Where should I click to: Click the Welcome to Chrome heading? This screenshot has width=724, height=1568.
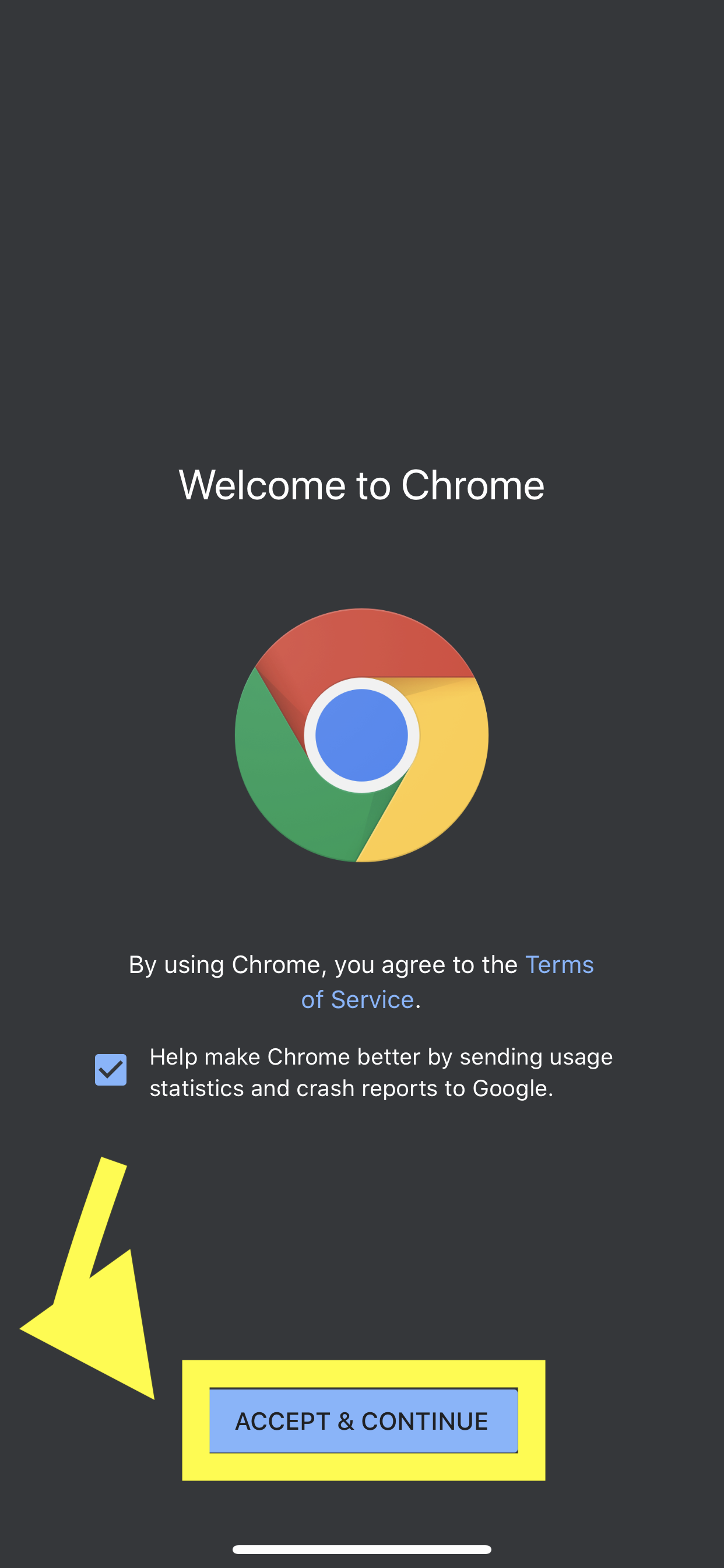(361, 485)
